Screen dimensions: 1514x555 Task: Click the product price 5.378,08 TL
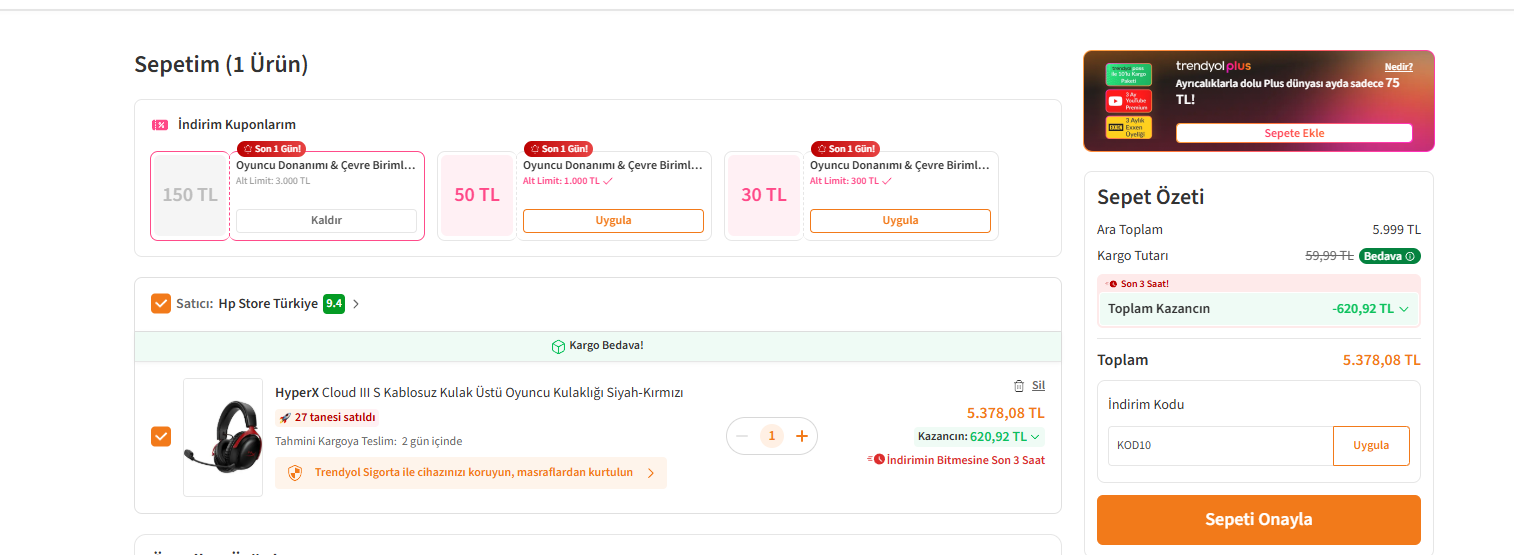click(x=1005, y=412)
